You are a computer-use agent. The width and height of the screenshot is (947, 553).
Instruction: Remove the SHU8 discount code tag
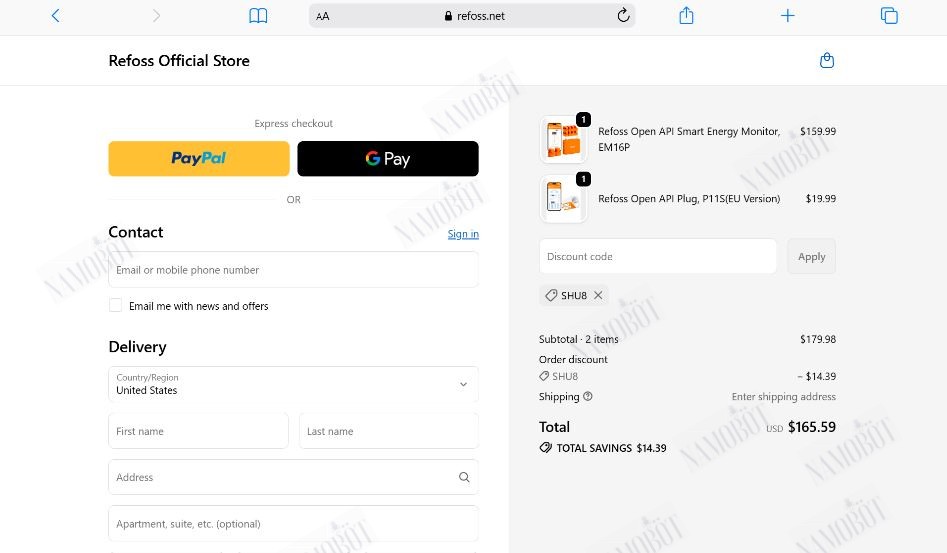click(598, 295)
